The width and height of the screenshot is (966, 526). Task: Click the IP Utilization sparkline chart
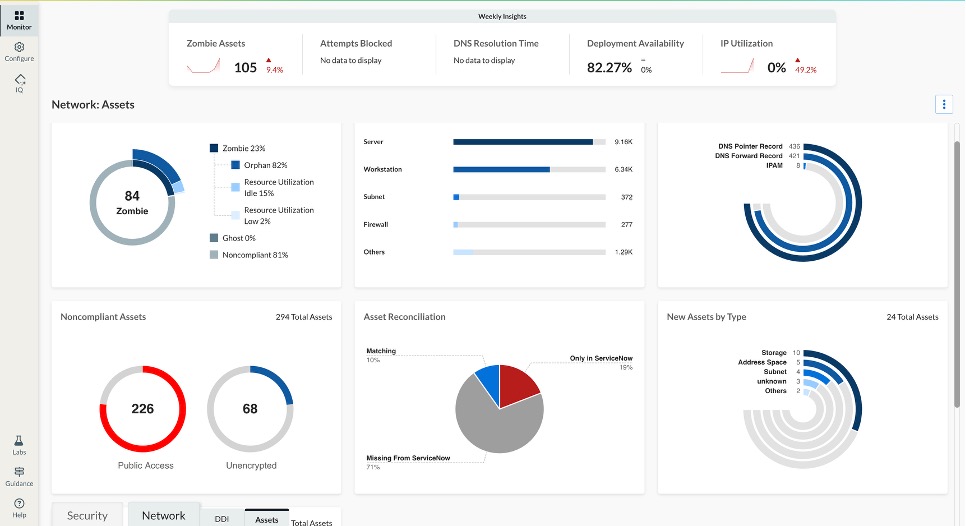(x=737, y=67)
